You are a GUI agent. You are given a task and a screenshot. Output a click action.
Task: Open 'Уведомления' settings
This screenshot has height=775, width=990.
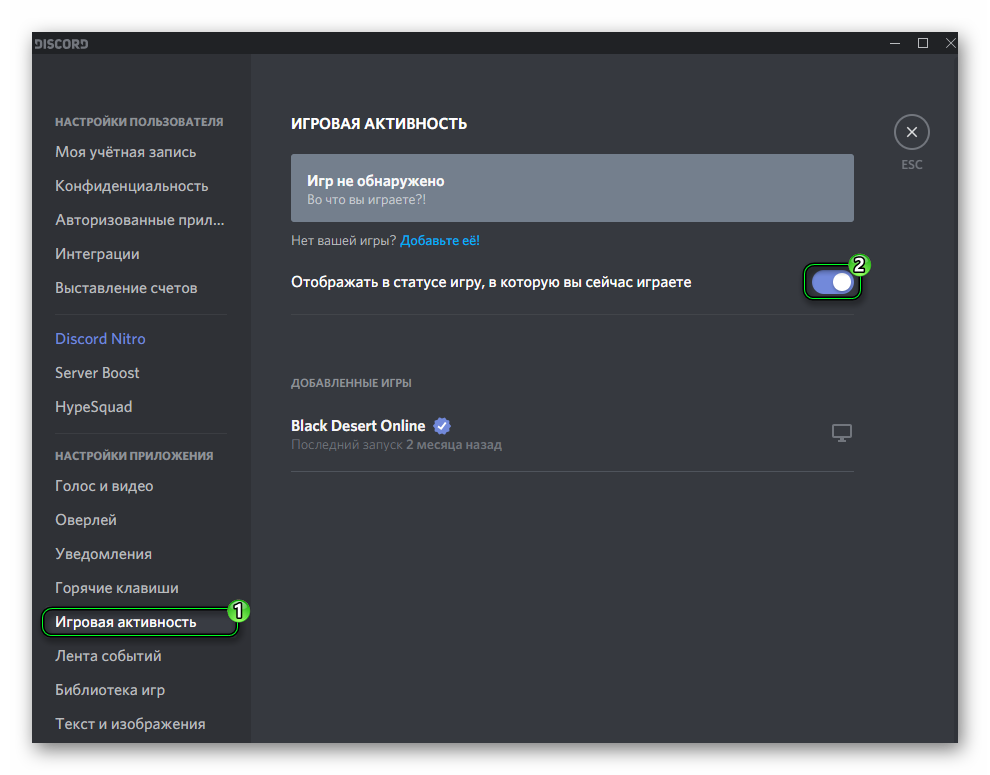pyautogui.click(x=104, y=555)
